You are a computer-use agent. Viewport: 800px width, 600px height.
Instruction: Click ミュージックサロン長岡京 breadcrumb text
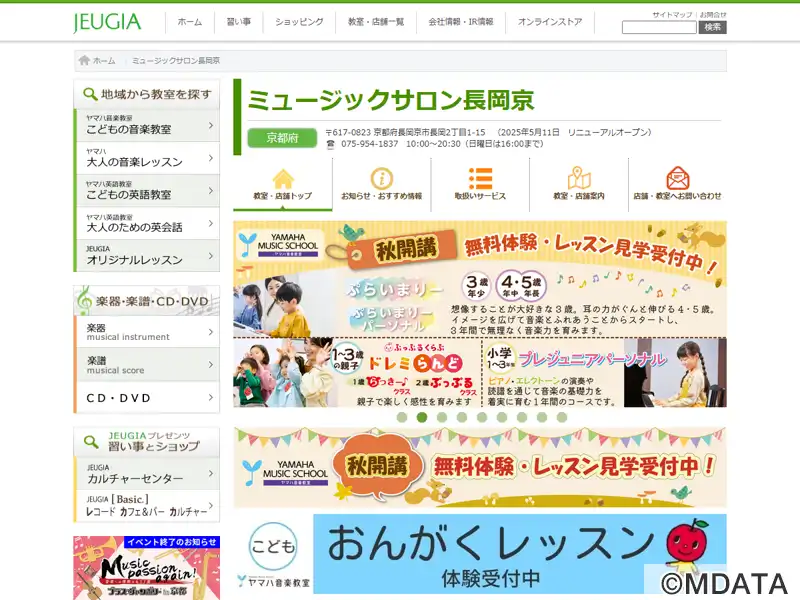176,61
